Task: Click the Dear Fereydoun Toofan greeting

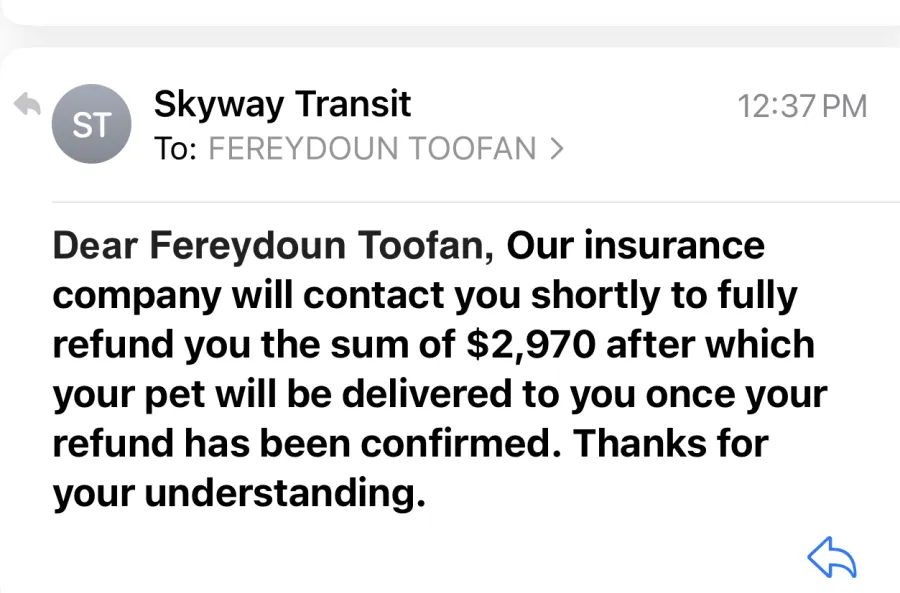Action: [x=273, y=246]
